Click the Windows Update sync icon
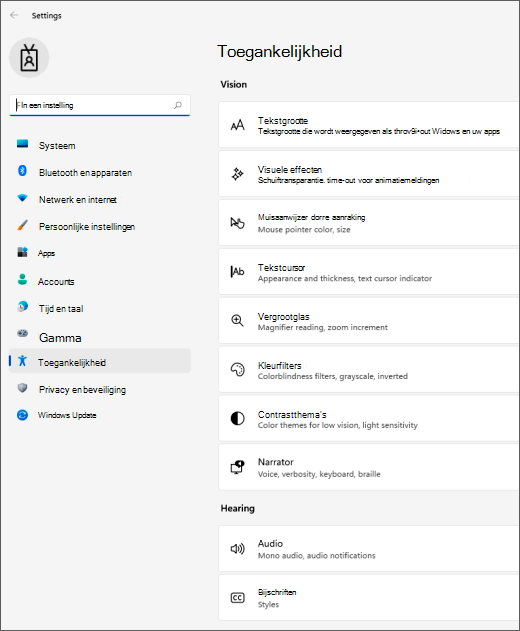This screenshot has height=631, width=520. pos(23,415)
